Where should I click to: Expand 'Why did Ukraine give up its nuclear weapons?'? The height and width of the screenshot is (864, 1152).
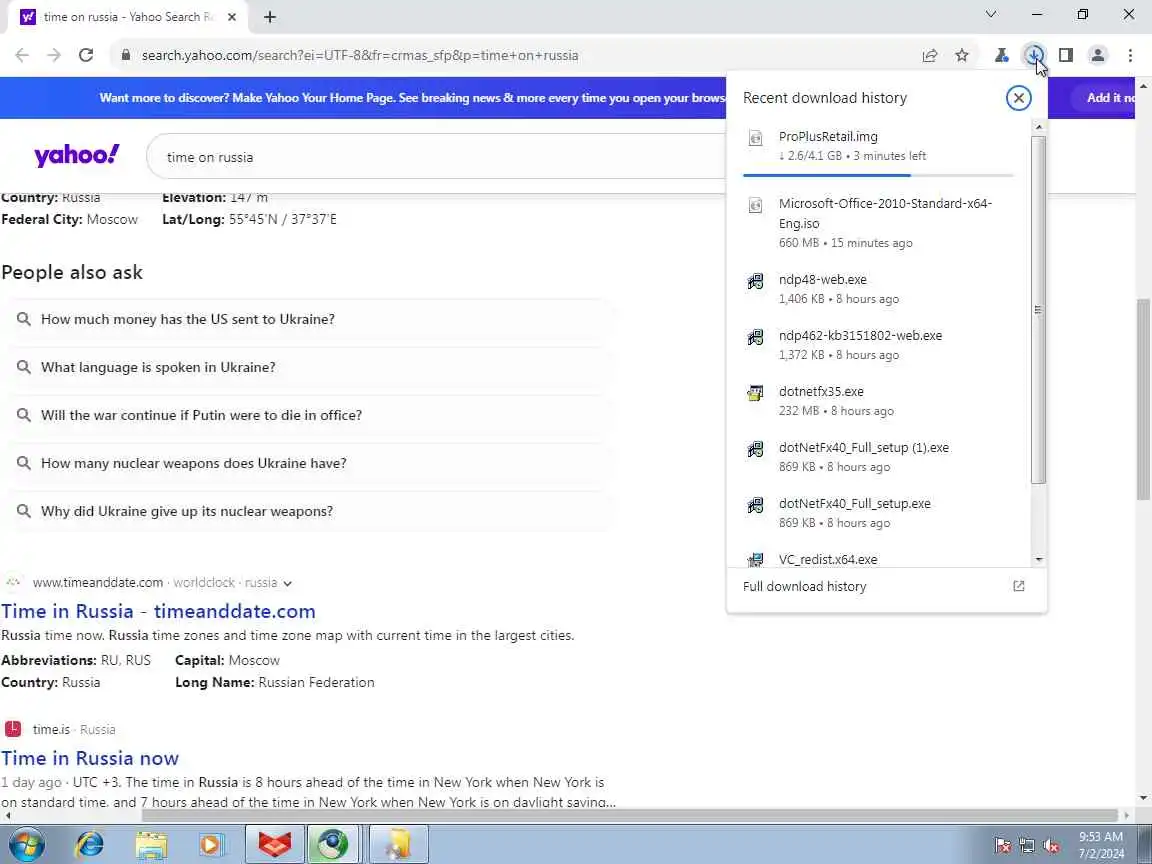coord(309,511)
